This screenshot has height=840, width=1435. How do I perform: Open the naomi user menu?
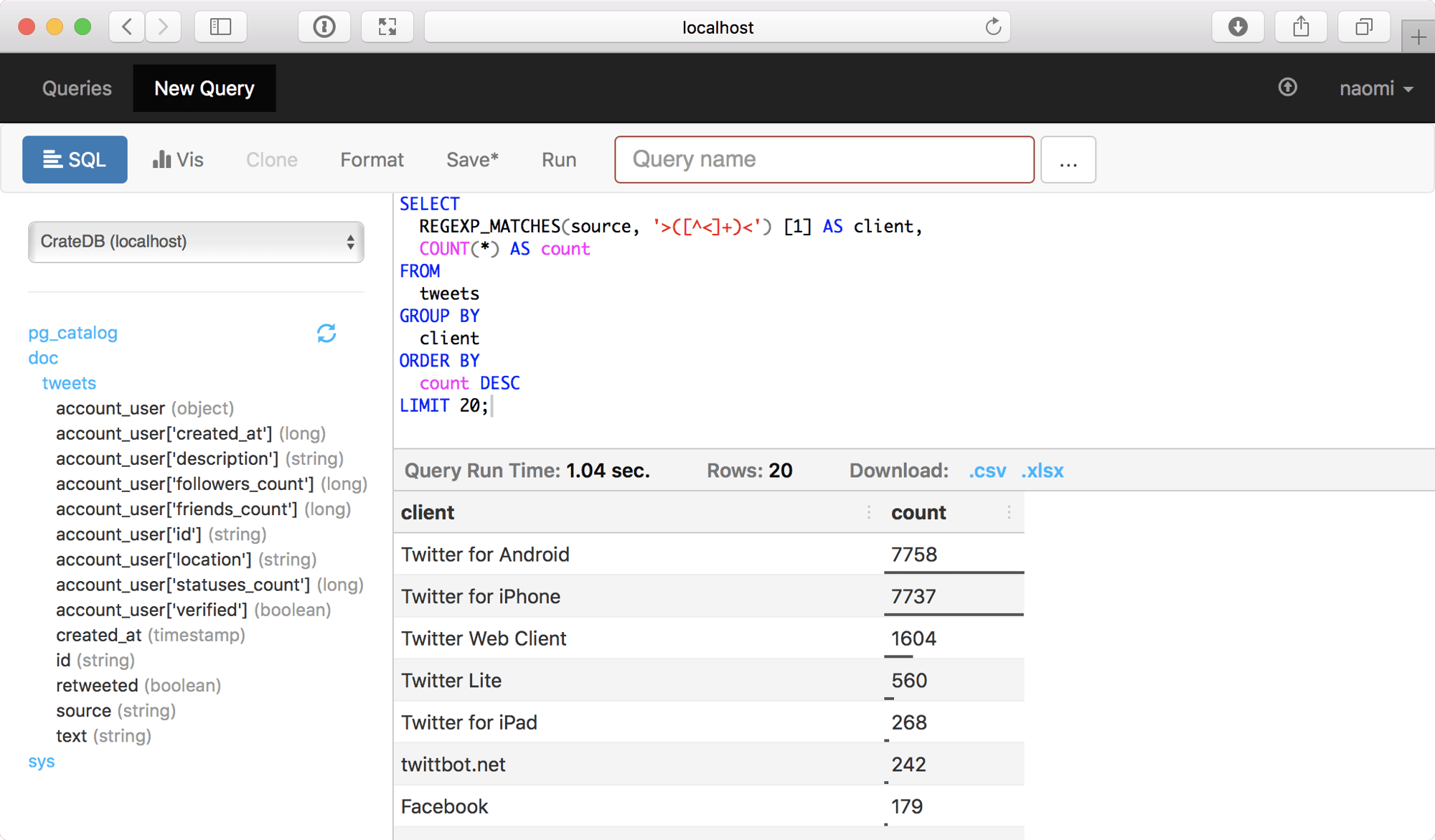pyautogui.click(x=1375, y=88)
